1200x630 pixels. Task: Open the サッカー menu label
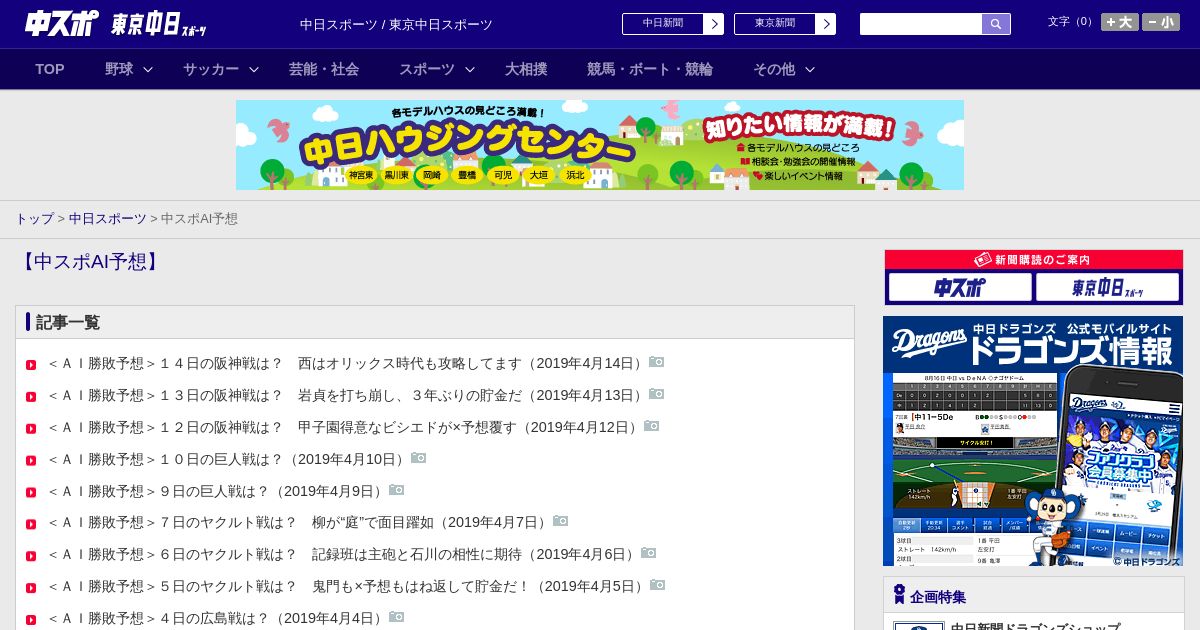[211, 69]
